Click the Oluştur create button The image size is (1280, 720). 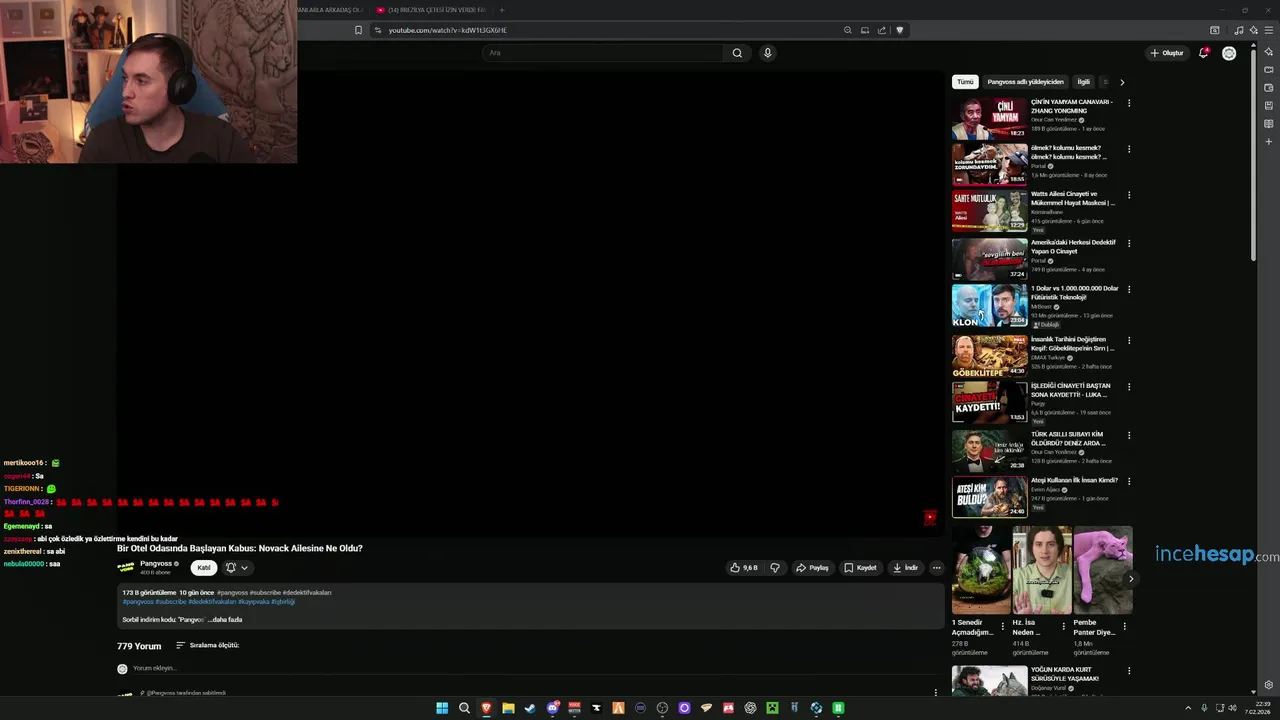pyautogui.click(x=1166, y=53)
